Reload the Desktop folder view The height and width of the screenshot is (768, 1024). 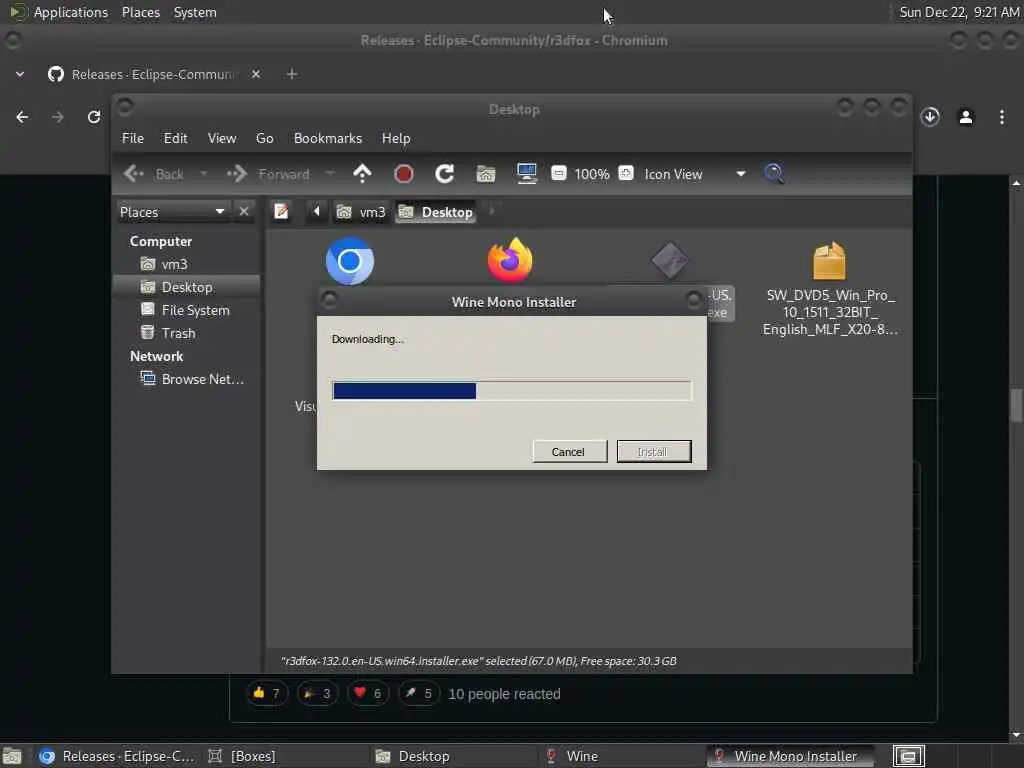click(445, 174)
